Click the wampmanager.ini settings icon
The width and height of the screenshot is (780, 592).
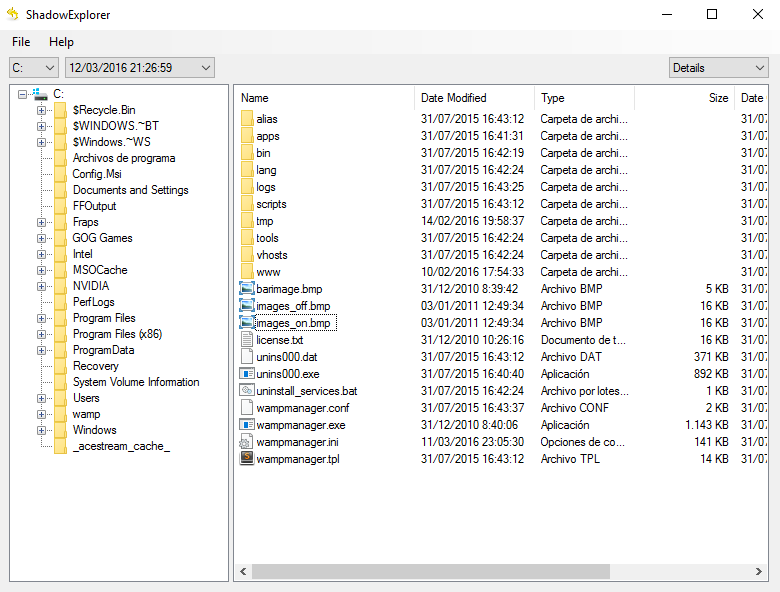coord(246,442)
